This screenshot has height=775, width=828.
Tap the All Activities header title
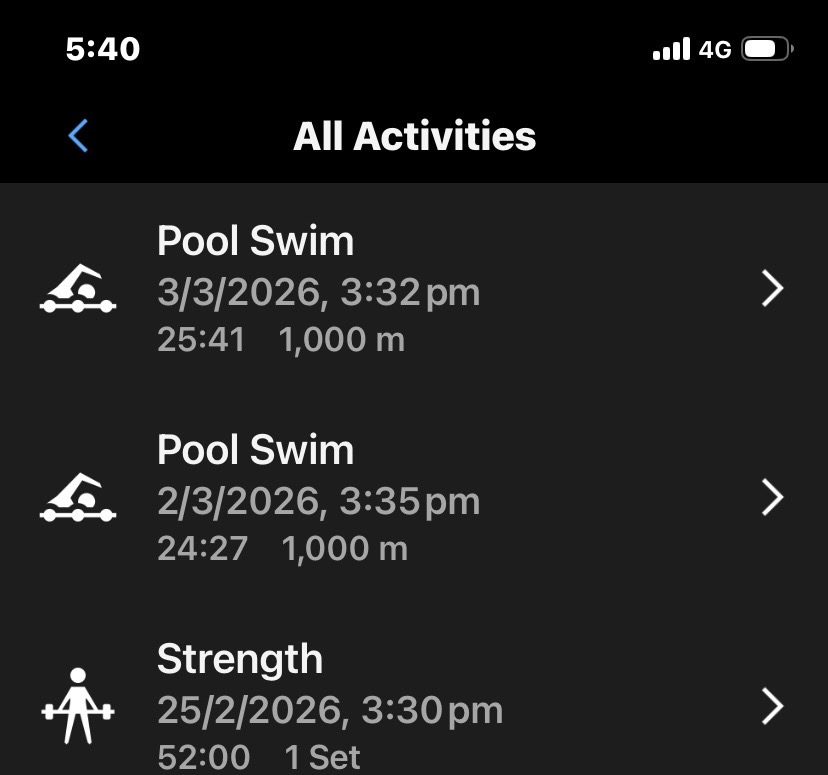click(x=414, y=136)
